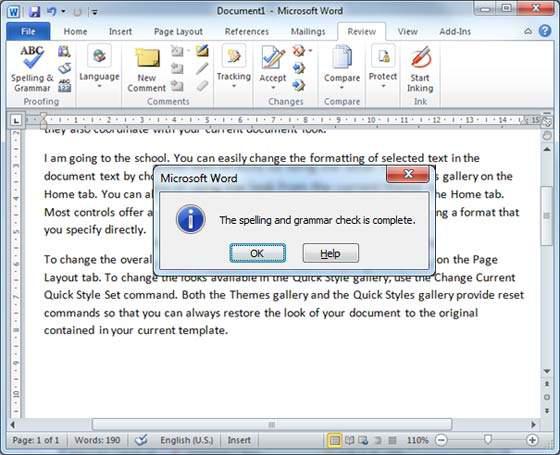Switch to Print Layout view button
The height and width of the screenshot is (455, 560).
point(334,440)
